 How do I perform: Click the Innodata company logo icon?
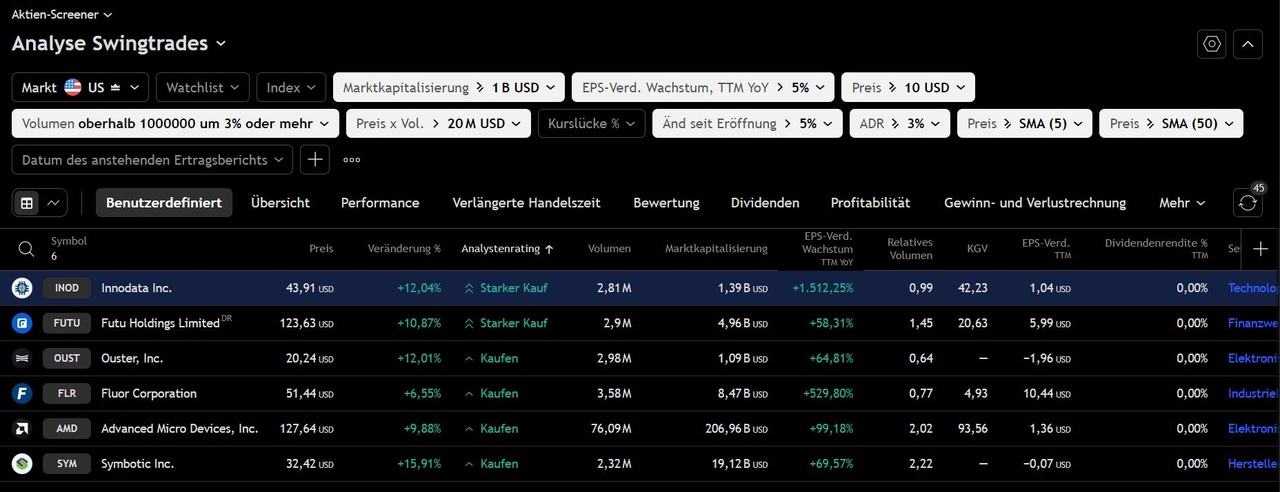[x=22, y=288]
